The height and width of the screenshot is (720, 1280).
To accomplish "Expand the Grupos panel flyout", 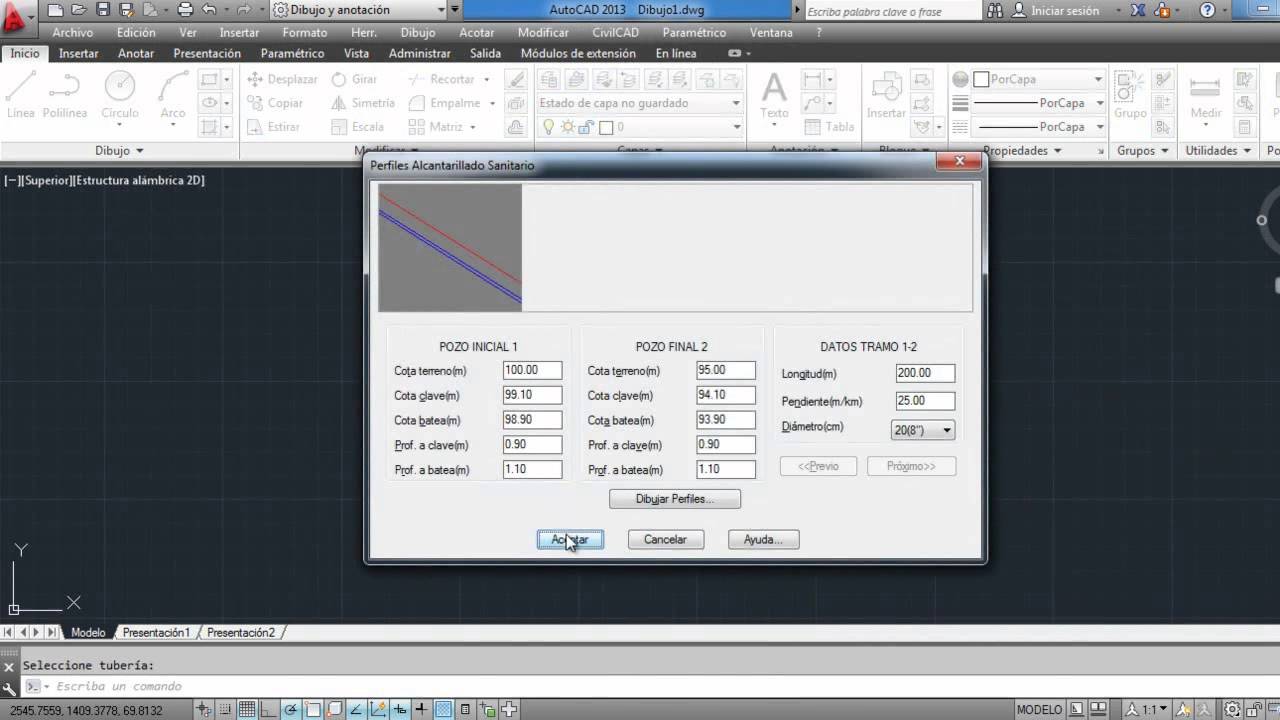I will click(x=1142, y=150).
